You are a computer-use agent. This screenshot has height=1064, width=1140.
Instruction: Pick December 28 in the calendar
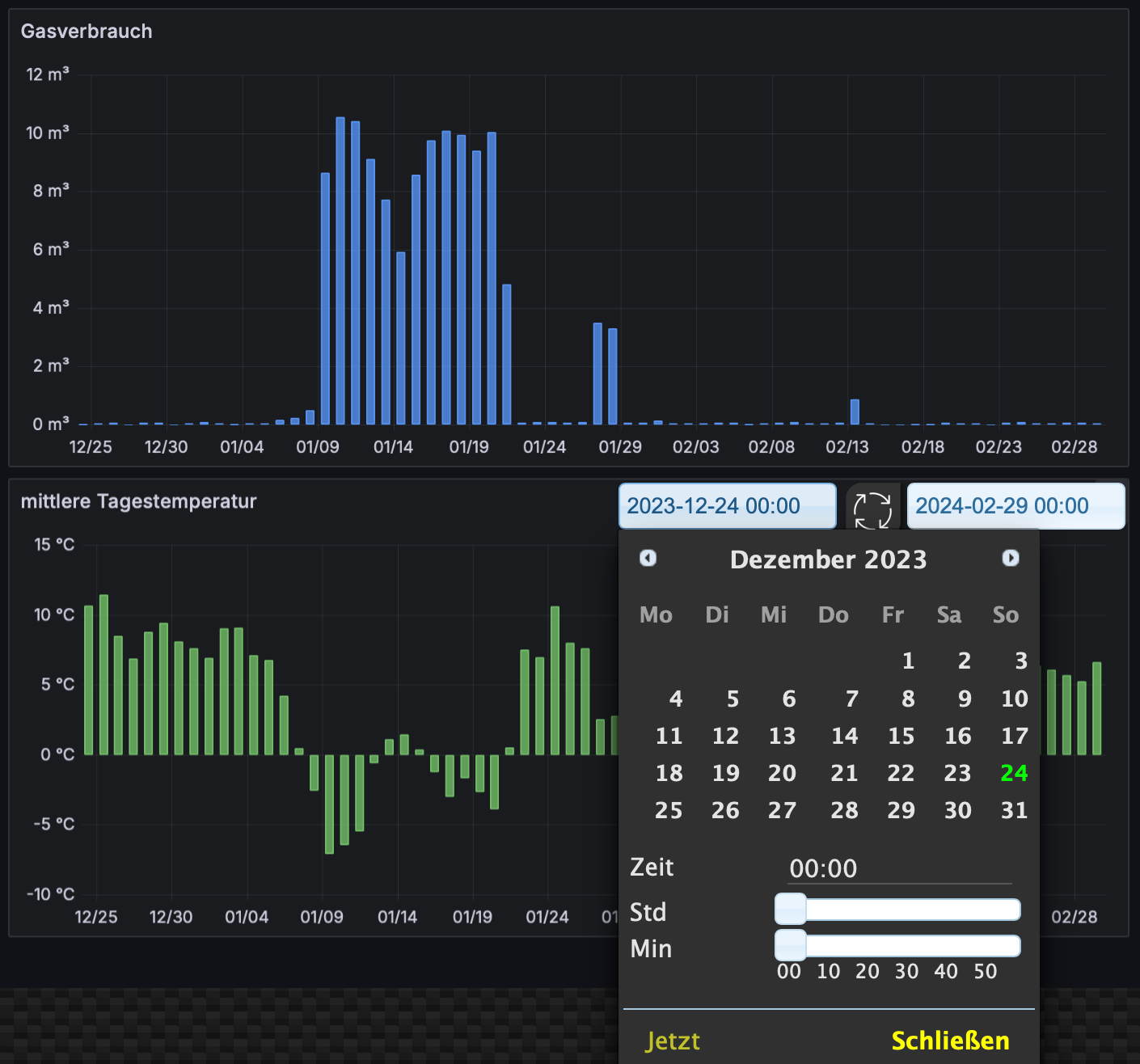pos(844,811)
